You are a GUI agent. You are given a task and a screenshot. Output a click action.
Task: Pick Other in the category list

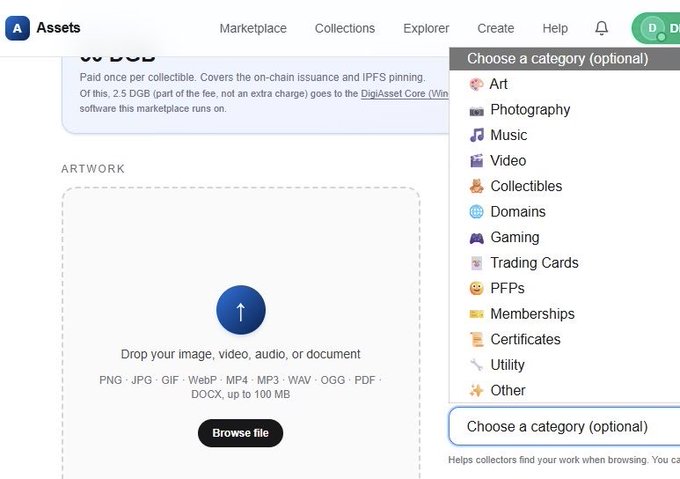(x=565, y=391)
